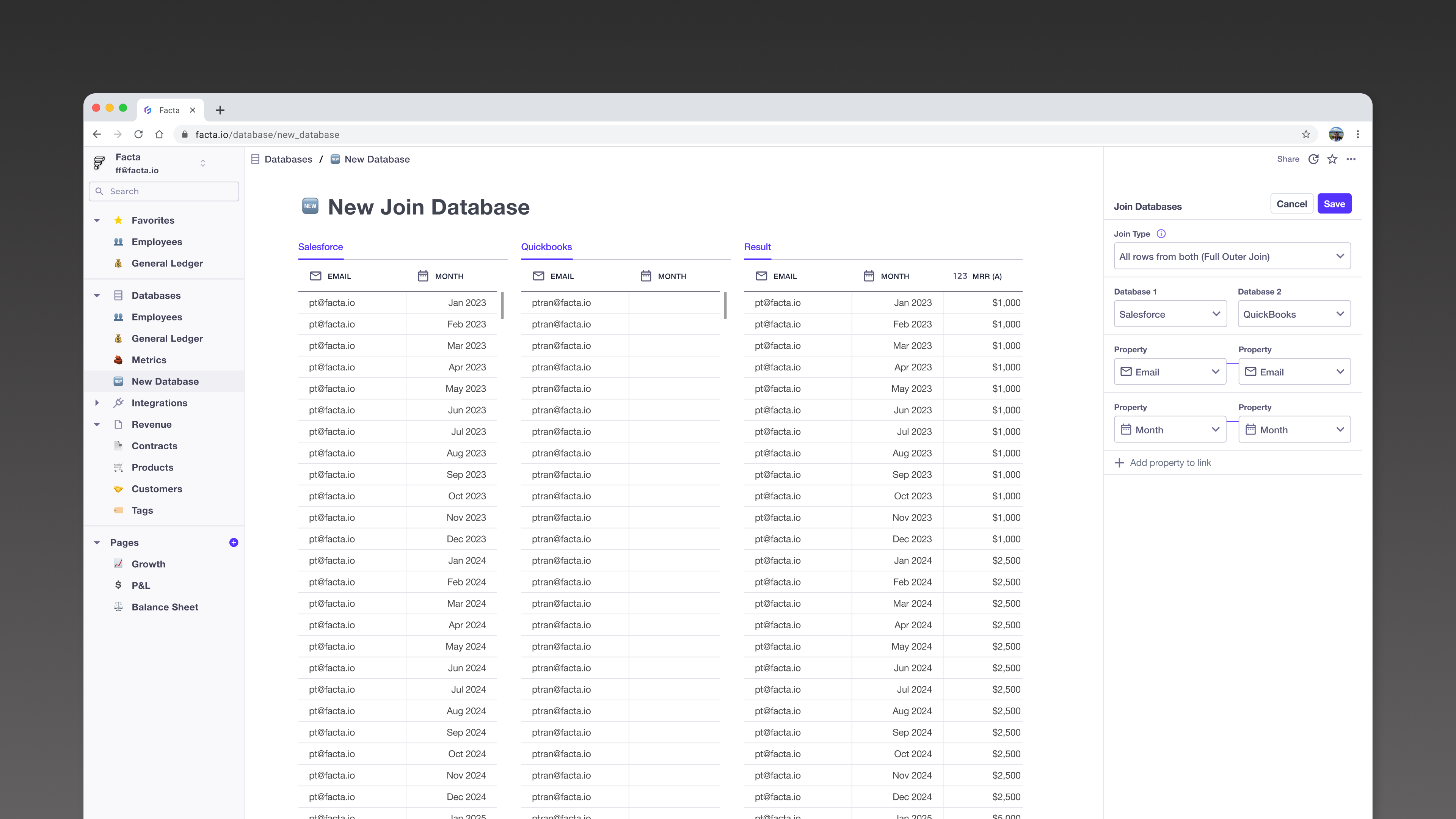Click the version history clock icon
The height and width of the screenshot is (819, 1456).
pos(1313,159)
